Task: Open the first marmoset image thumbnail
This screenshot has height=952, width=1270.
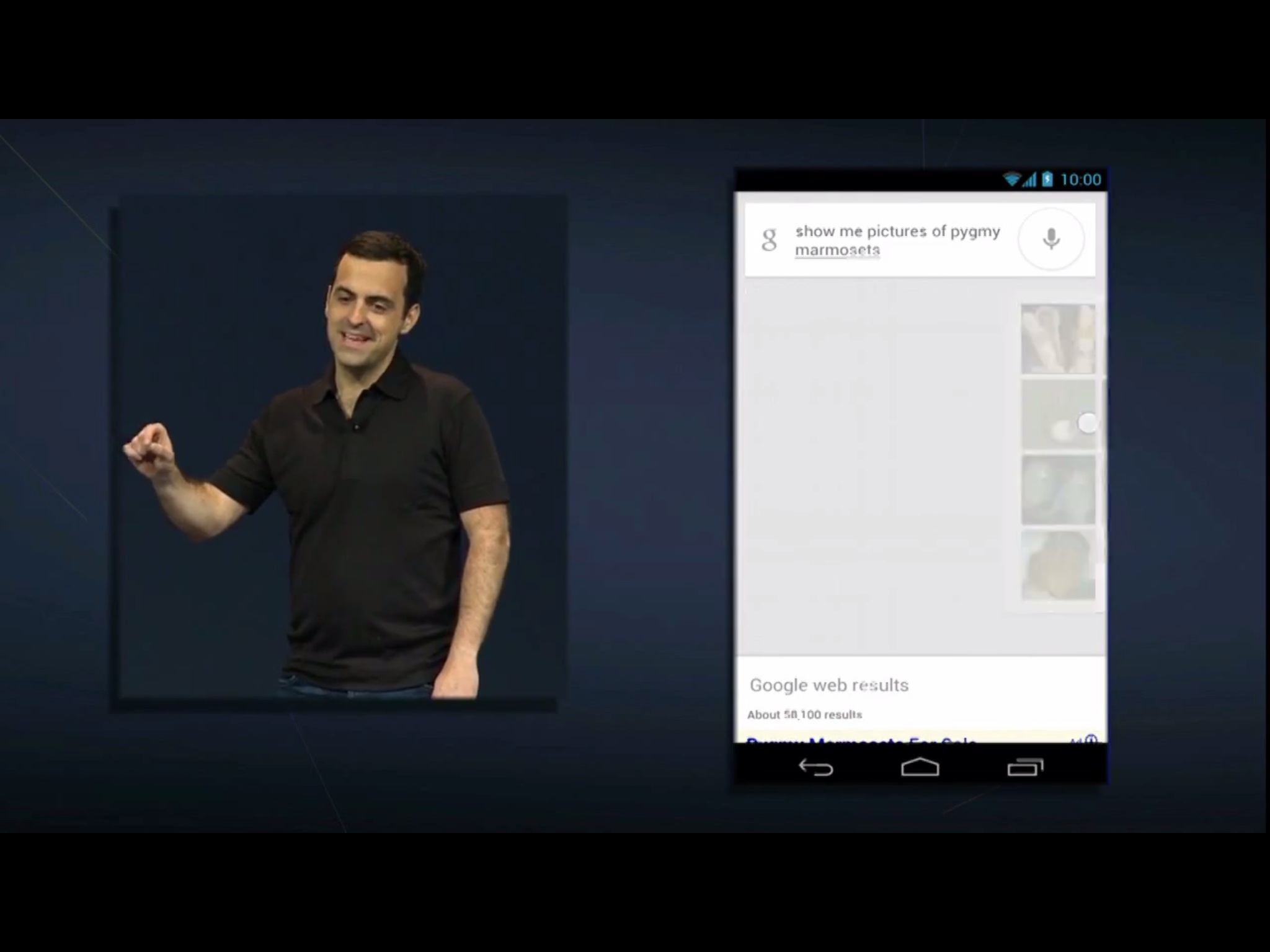Action: pos(1058,339)
